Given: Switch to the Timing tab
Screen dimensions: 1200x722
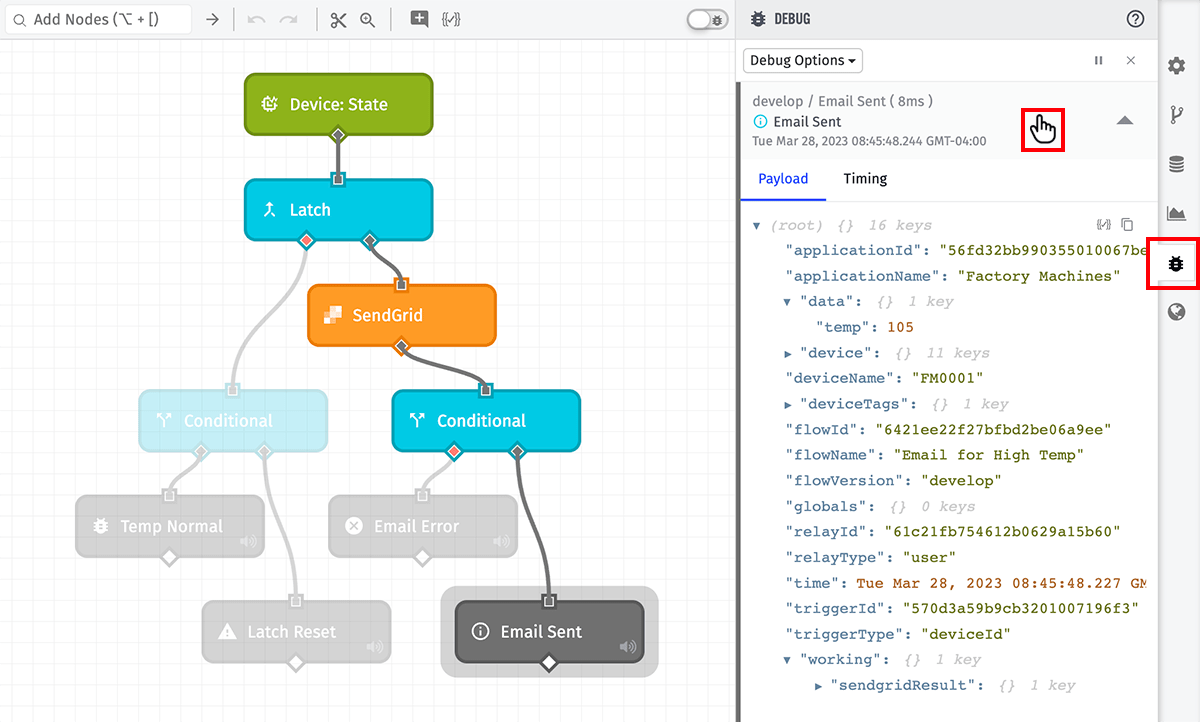Looking at the screenshot, I should (x=865, y=178).
